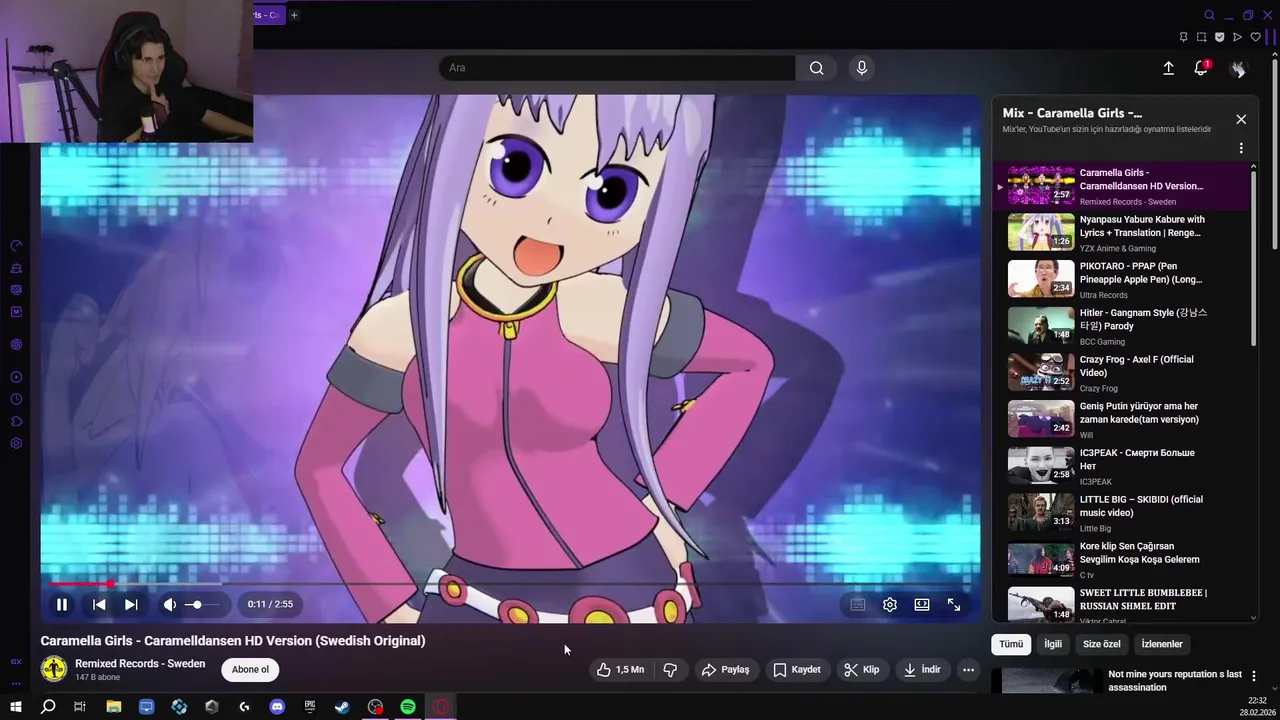
Task: Open ChatGPT icon in browser sidebar
Action: [16, 345]
